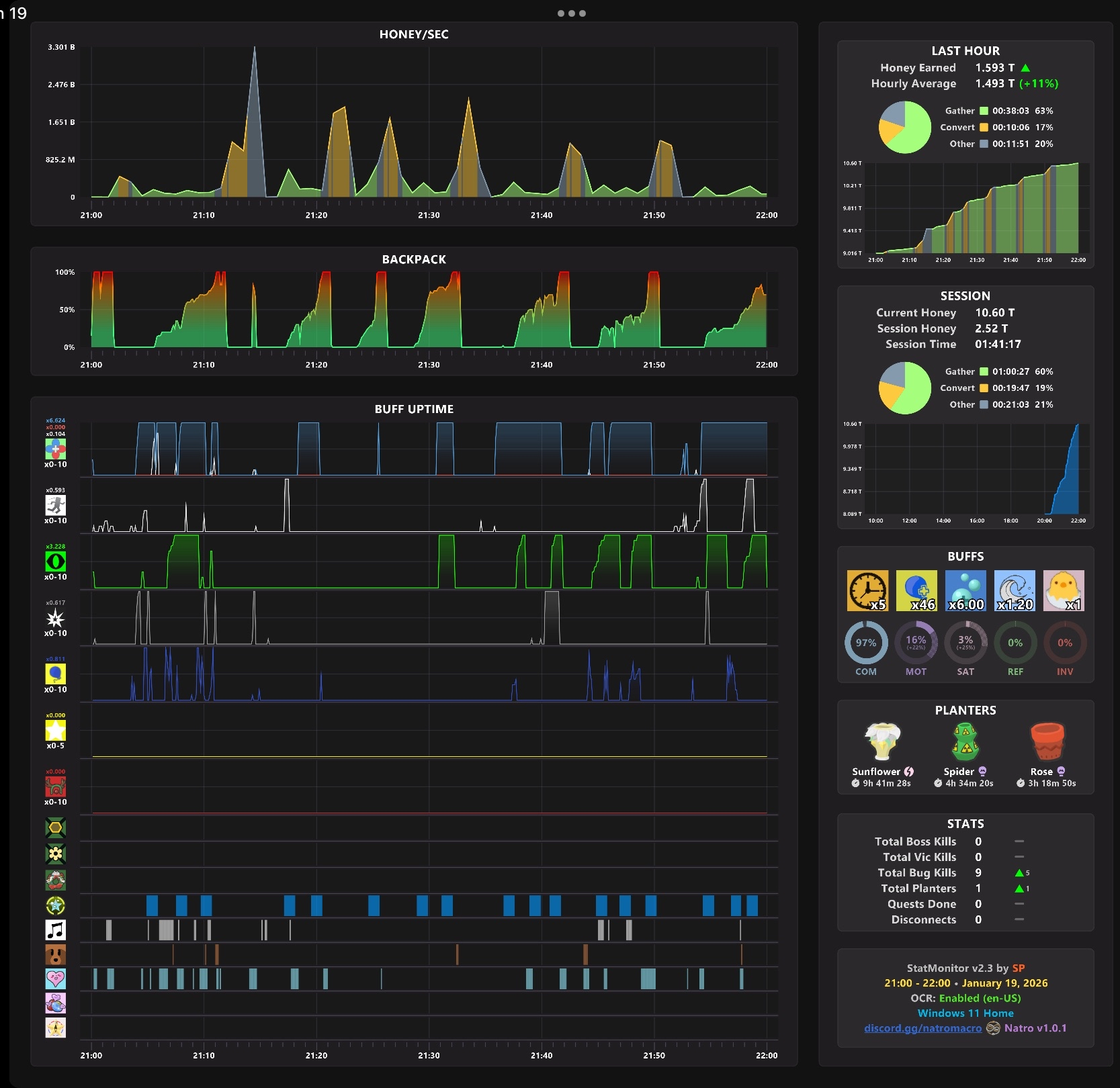Screen dimensions: 1120x1088
Task: Click the MOT 16% progress ring
Action: pyautogui.click(x=916, y=643)
